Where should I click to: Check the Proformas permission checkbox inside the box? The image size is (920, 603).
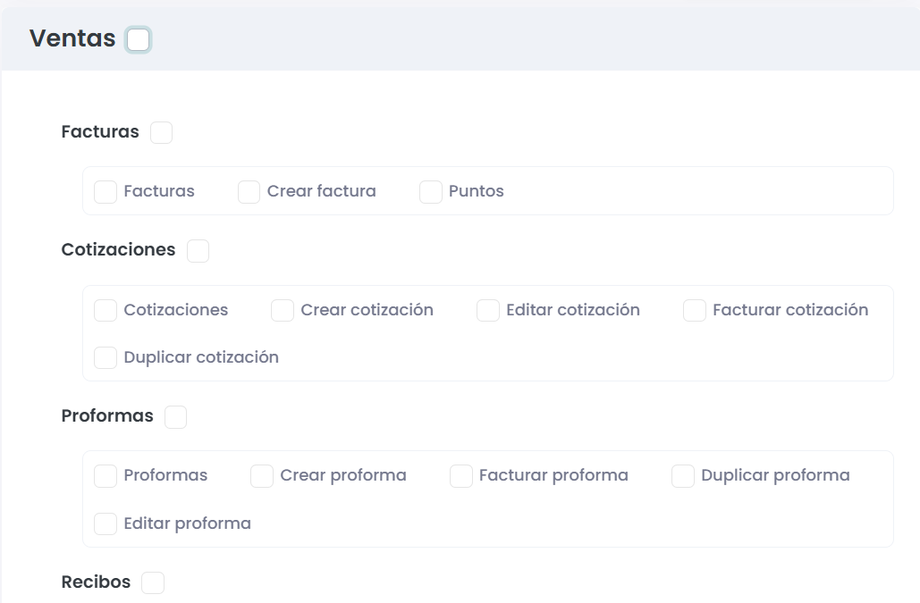(x=105, y=476)
